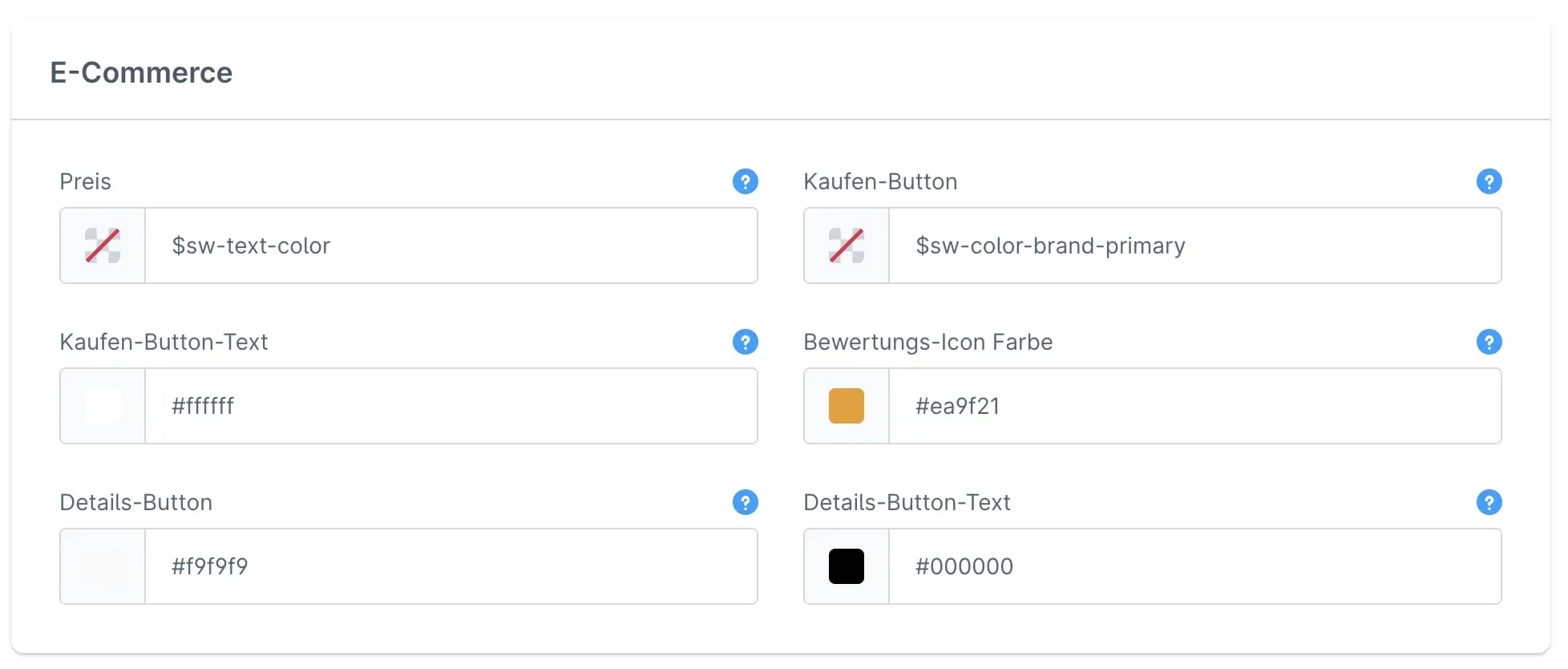Show help for Bewertungs-Icon Farbe
Image resolution: width=1568 pixels, height=669 pixels.
click(1489, 342)
